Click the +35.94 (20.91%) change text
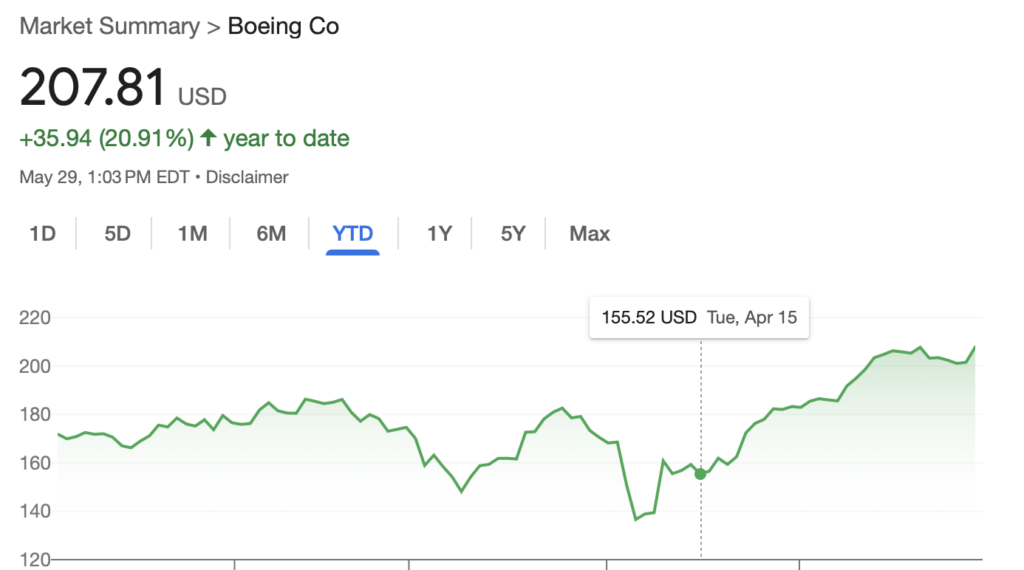 (x=106, y=138)
